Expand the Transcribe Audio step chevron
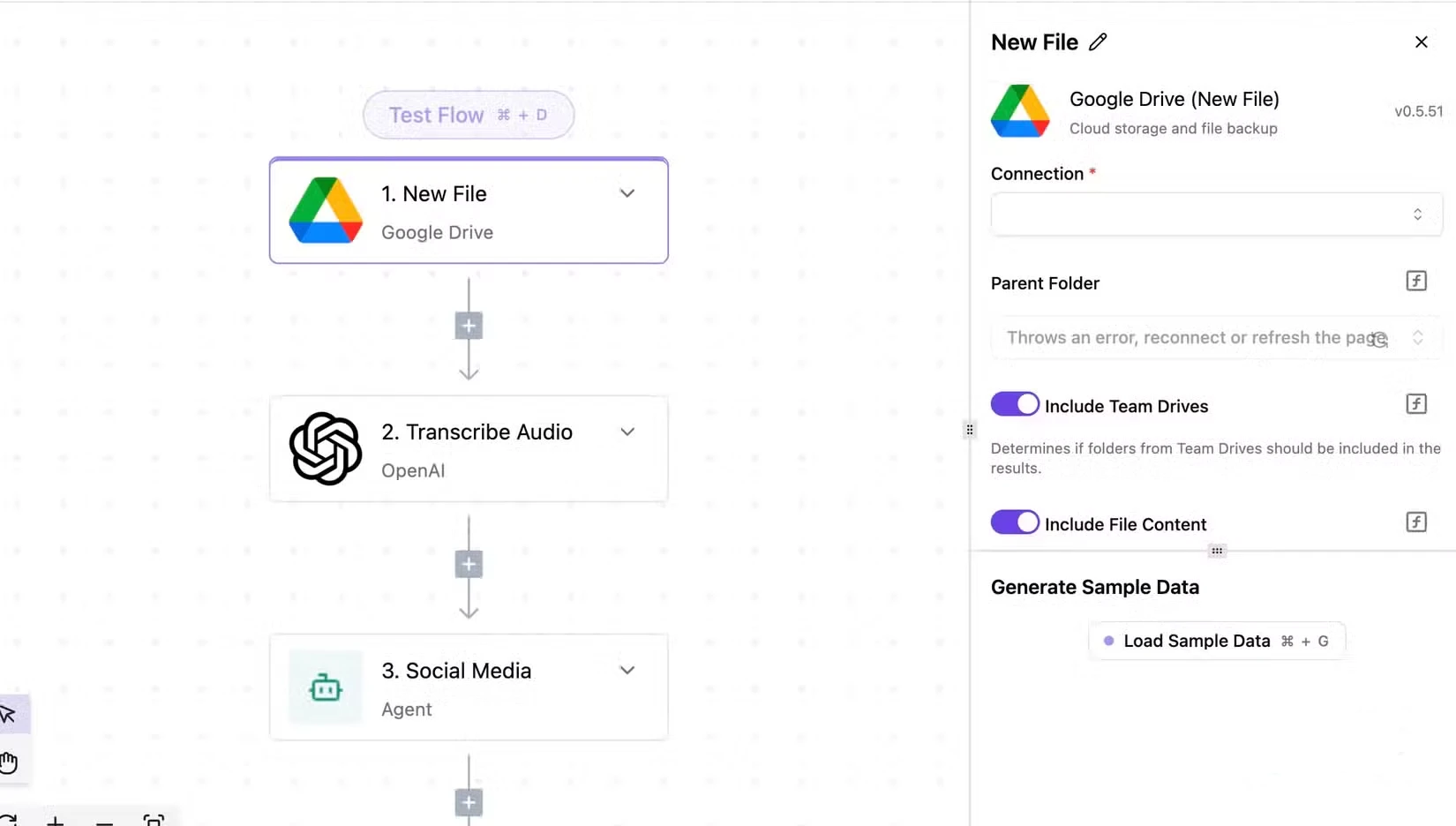The width and height of the screenshot is (1456, 826). 627,432
